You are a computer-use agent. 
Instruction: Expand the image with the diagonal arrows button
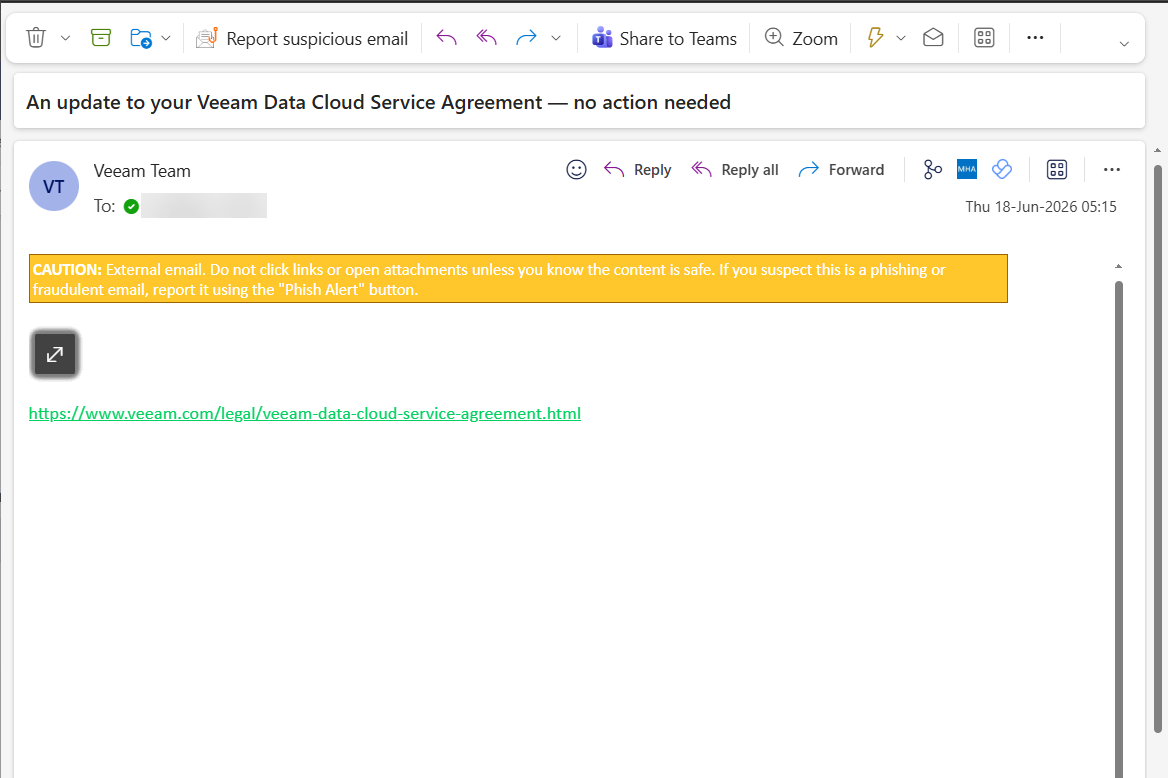click(x=54, y=354)
